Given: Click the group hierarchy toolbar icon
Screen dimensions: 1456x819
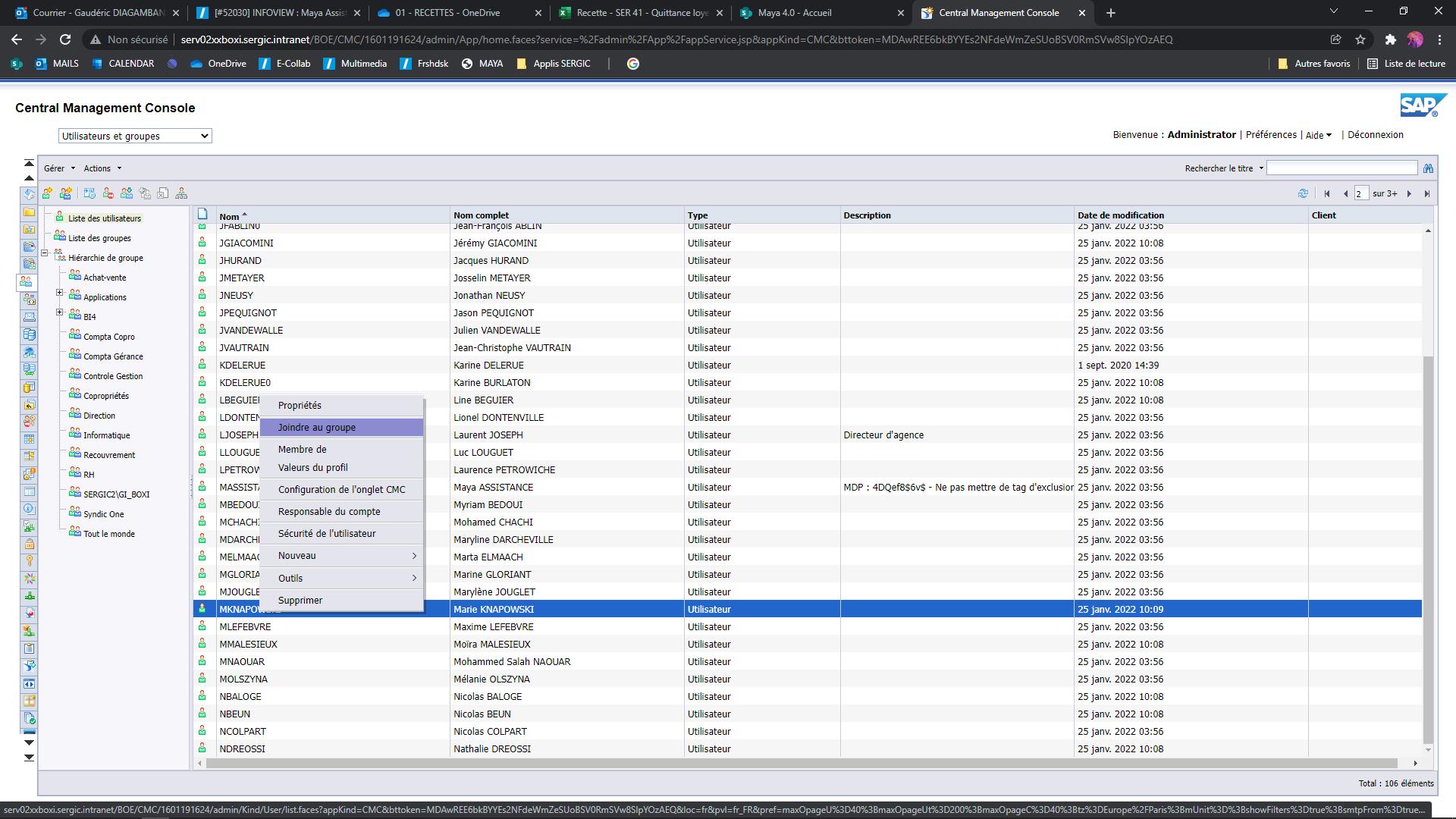Looking at the screenshot, I should pyautogui.click(x=181, y=193).
